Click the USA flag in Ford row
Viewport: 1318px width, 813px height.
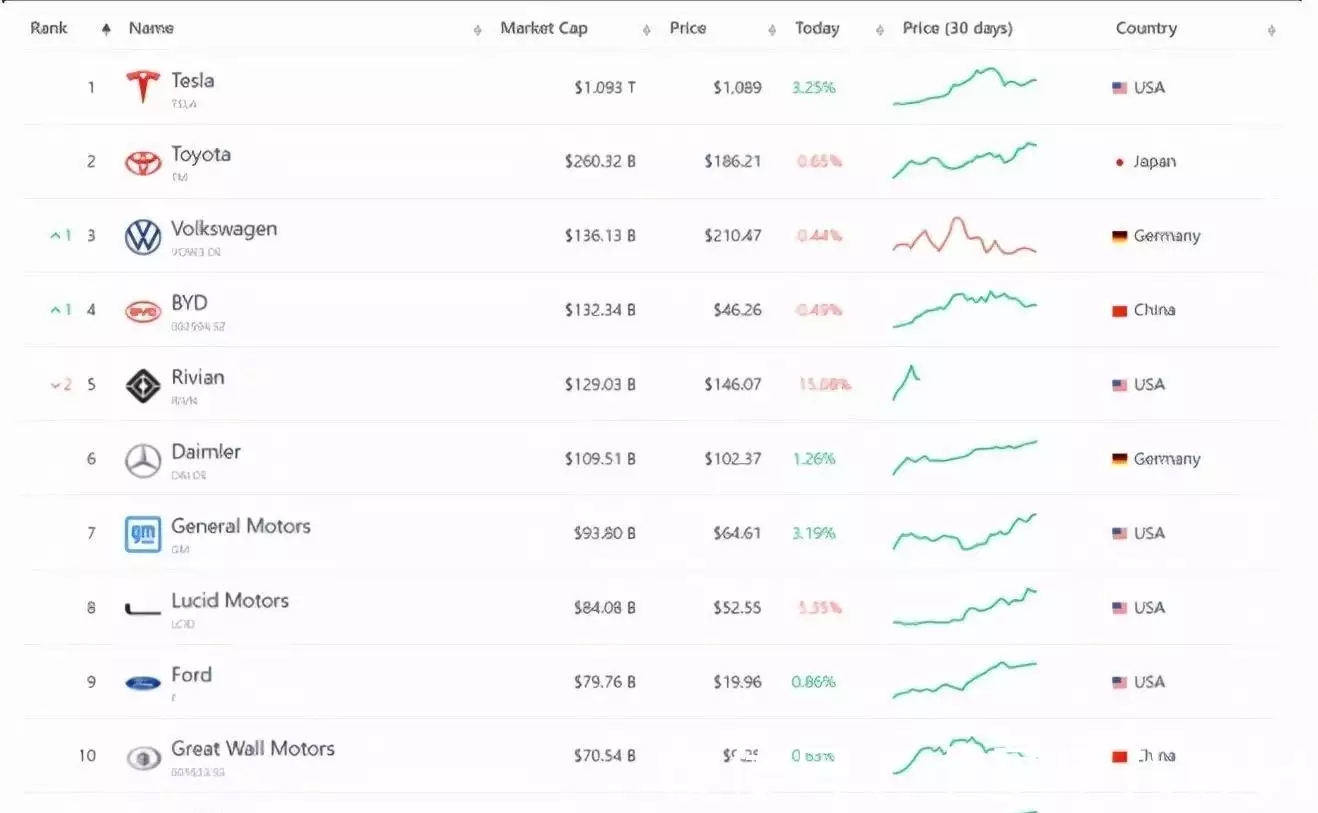click(x=1120, y=682)
